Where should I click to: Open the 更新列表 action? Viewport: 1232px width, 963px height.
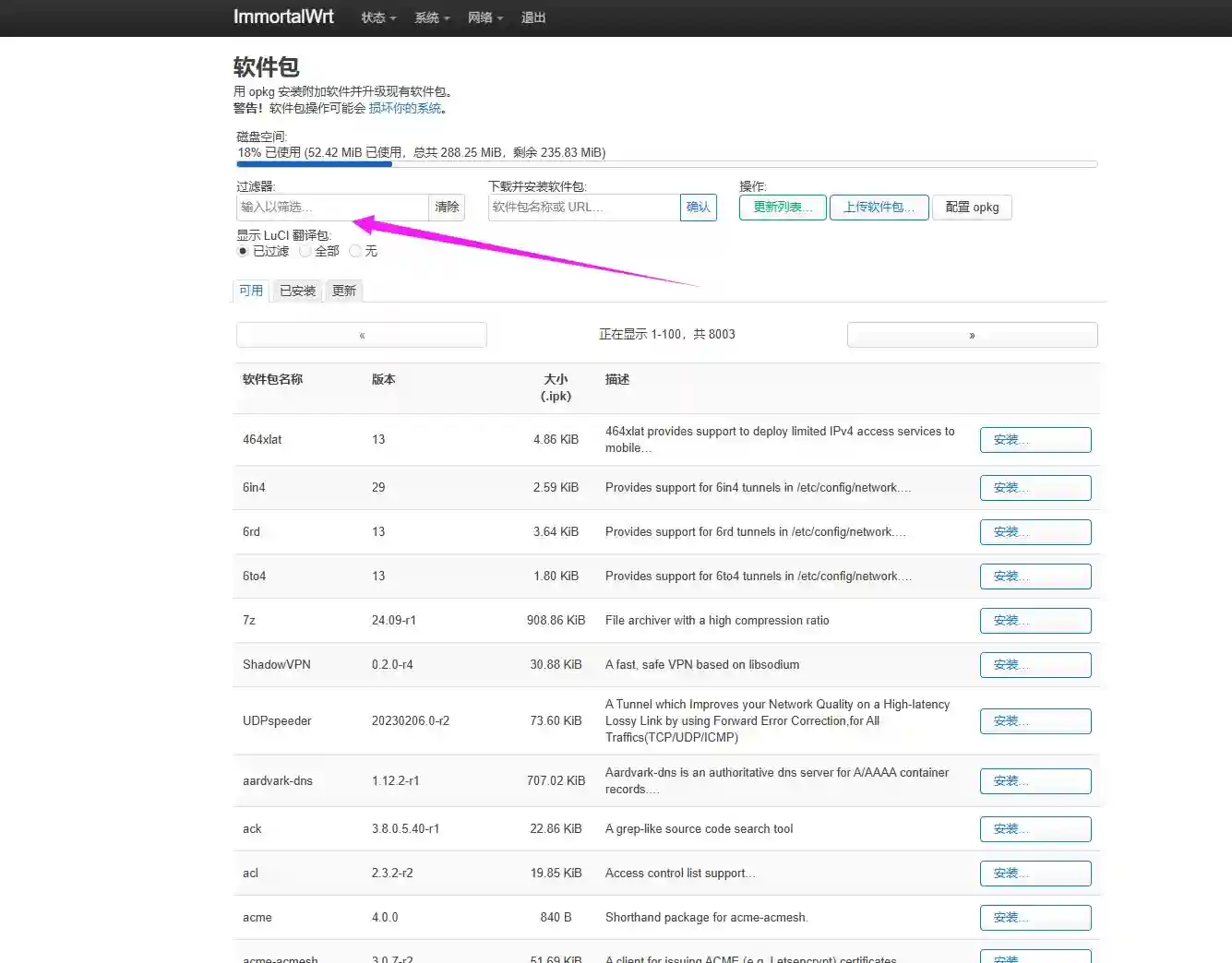click(782, 207)
